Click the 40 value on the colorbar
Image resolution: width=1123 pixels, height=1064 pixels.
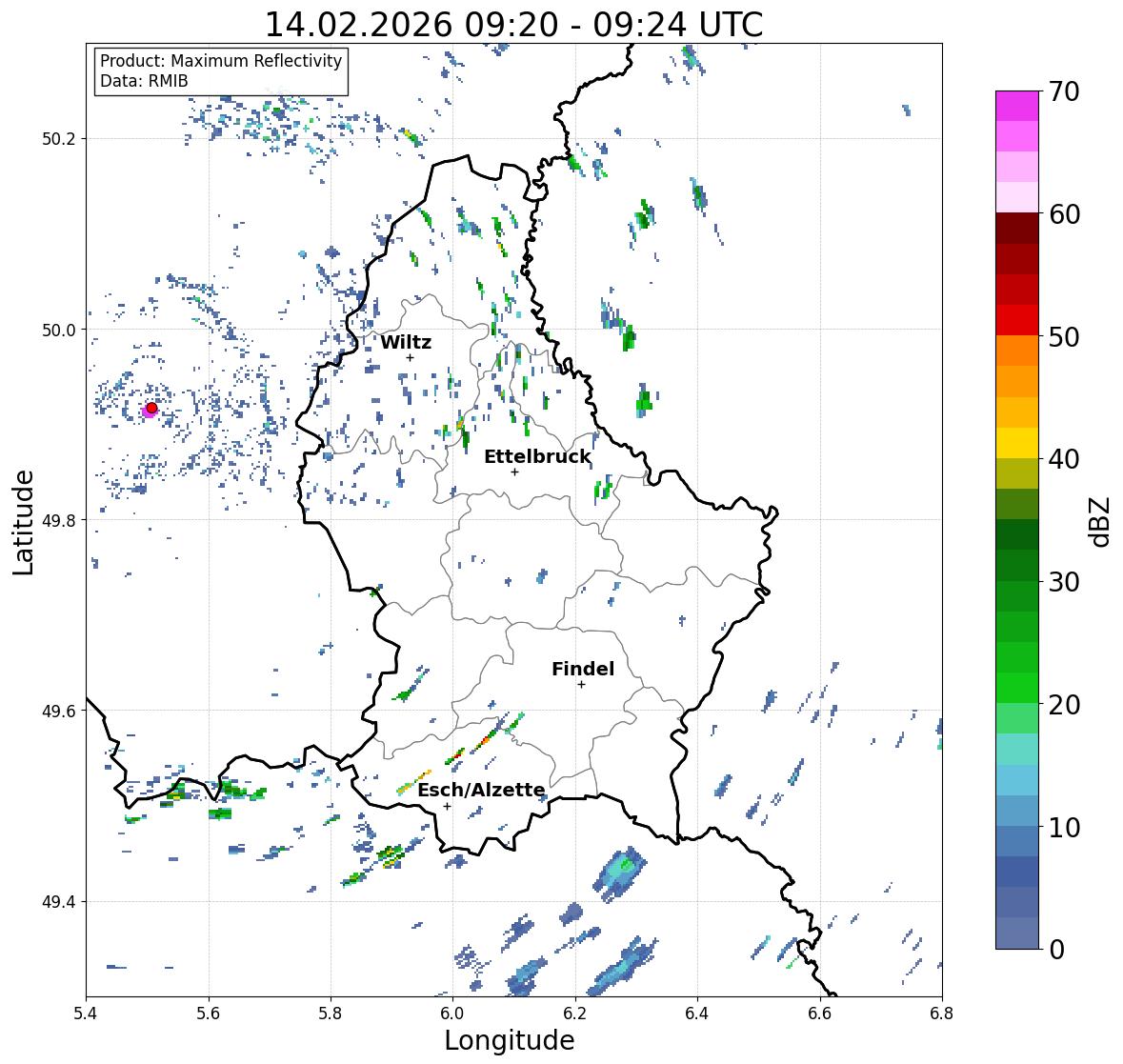(x=1064, y=459)
